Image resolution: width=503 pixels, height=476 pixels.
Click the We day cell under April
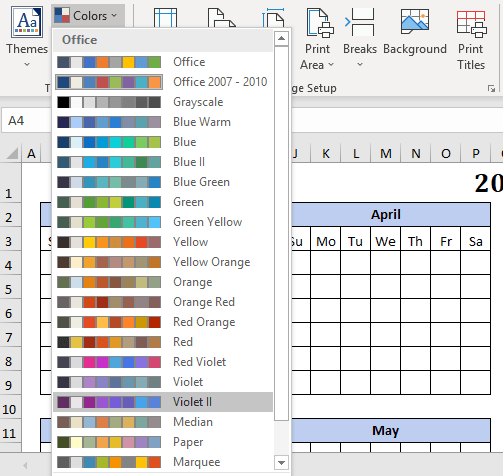click(386, 239)
